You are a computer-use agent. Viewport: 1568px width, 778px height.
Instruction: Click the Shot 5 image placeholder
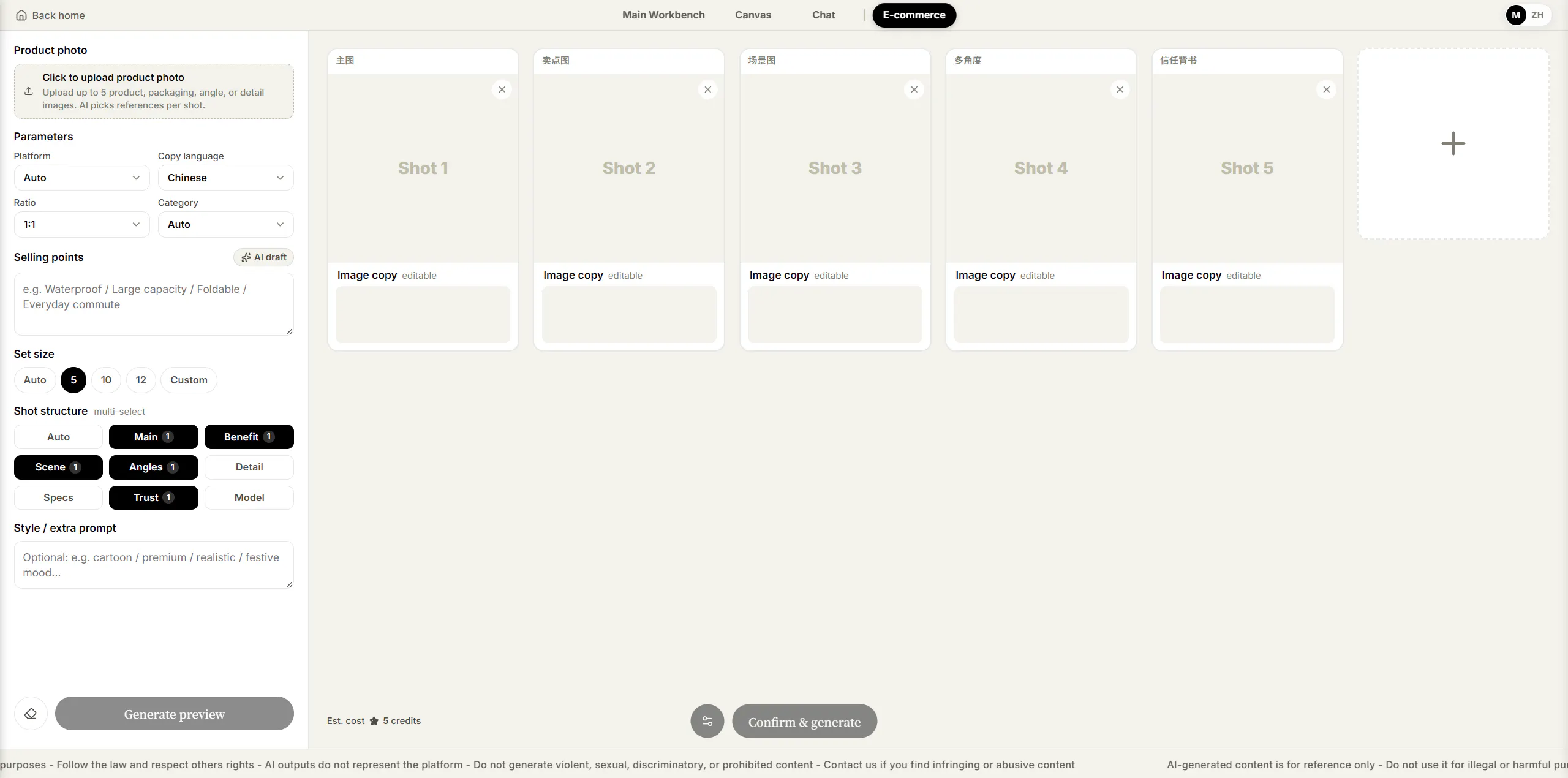tap(1247, 168)
